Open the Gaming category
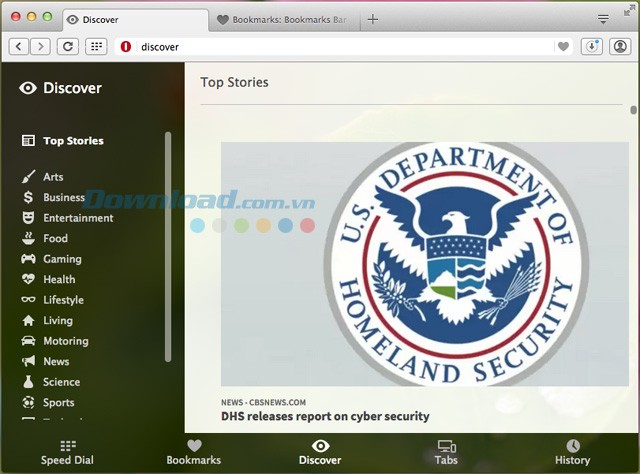This screenshot has width=640, height=474. [62, 259]
